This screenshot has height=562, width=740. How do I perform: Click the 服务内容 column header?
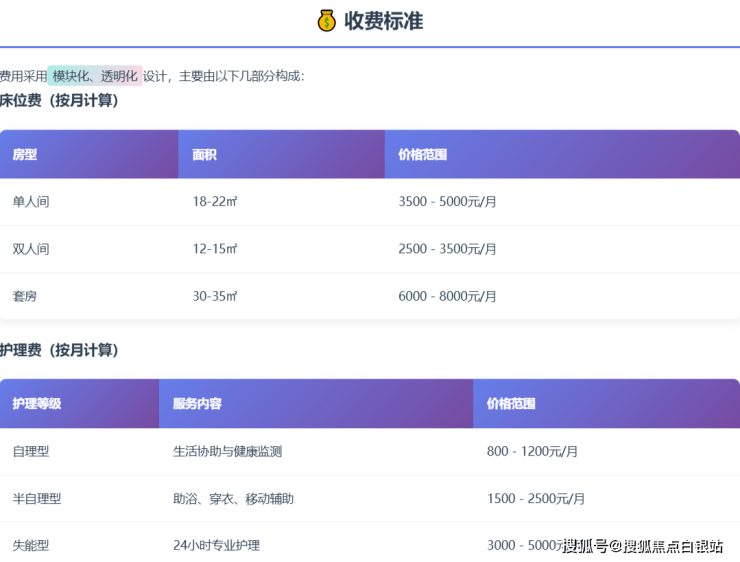[197, 404]
